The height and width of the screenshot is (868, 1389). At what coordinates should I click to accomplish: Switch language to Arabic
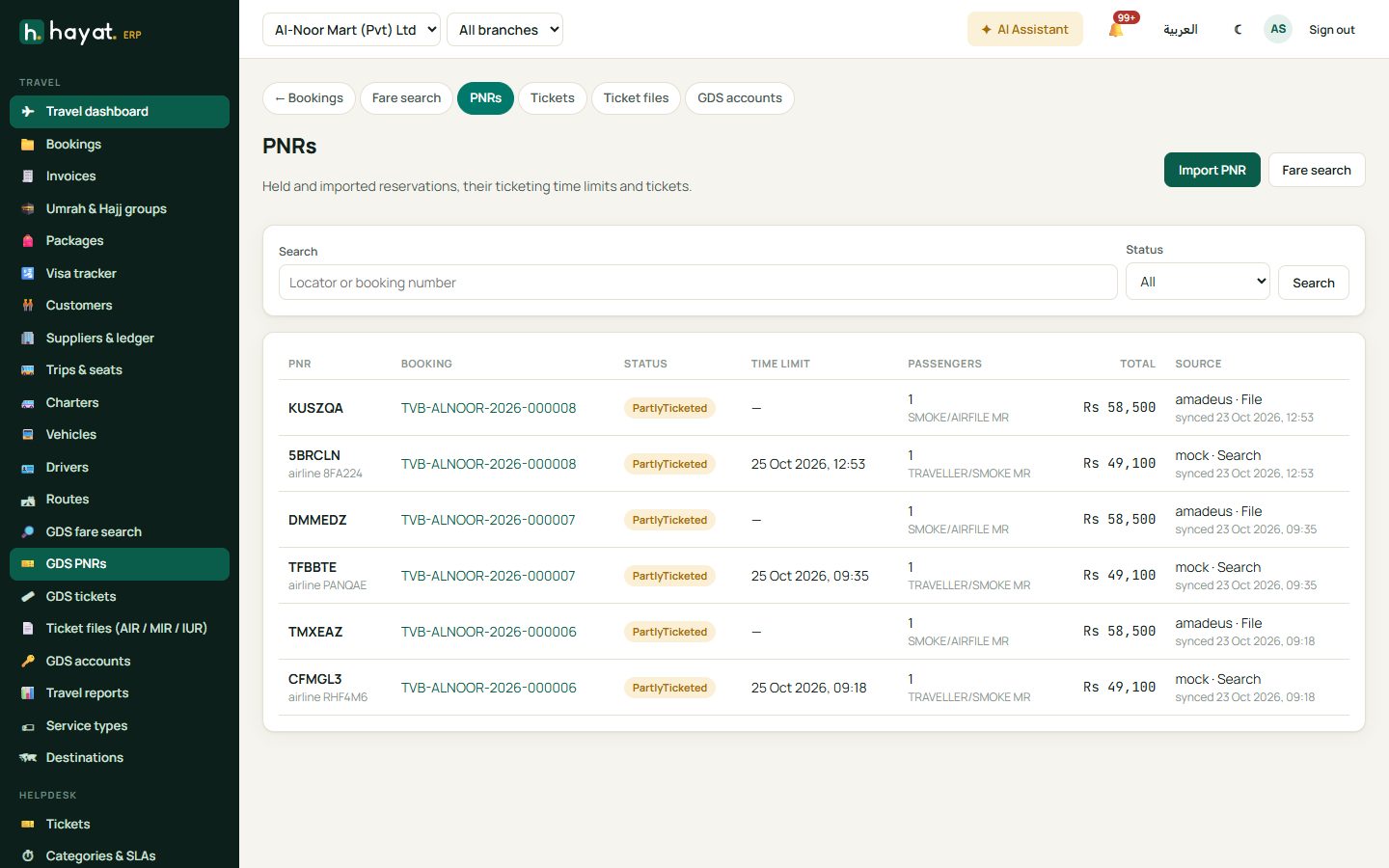click(x=1181, y=30)
